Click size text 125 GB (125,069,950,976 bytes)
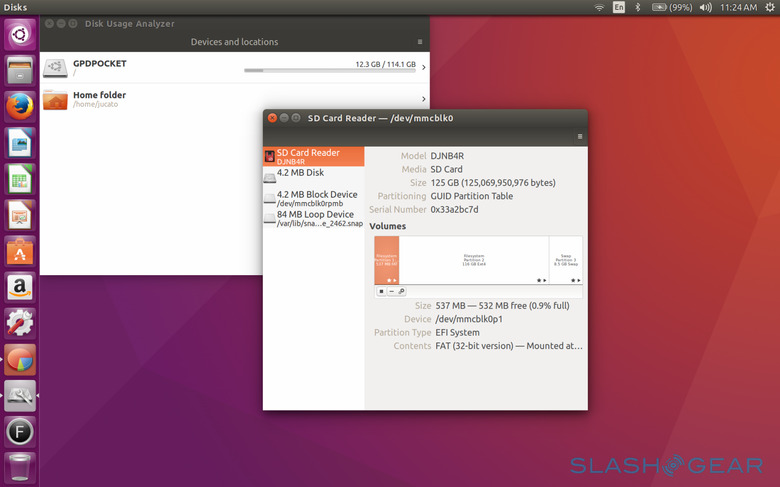 pyautogui.click(x=493, y=183)
